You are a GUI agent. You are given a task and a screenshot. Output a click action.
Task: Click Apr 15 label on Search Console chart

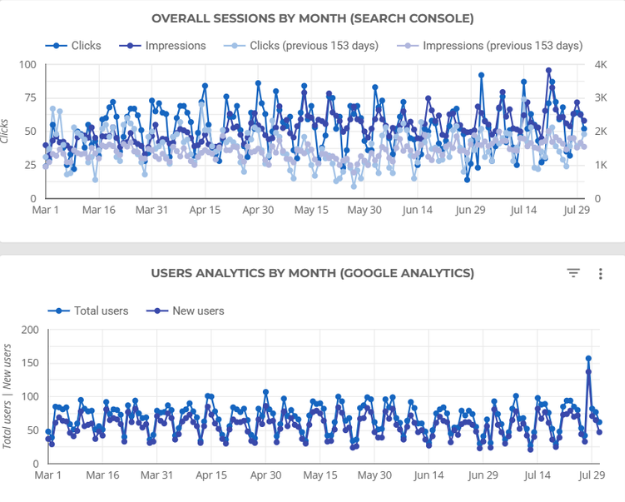[205, 211]
